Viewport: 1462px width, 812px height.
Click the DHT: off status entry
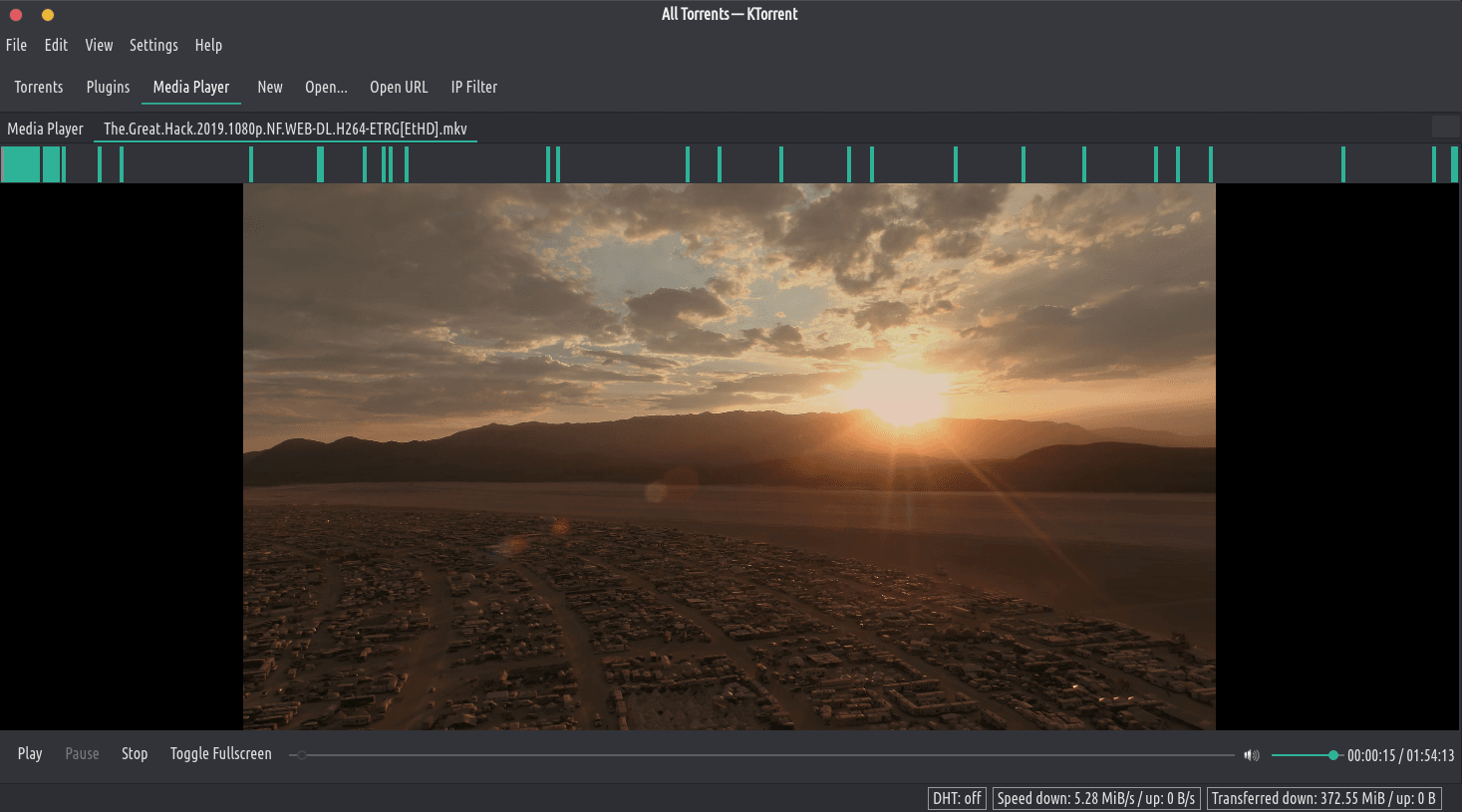pyautogui.click(x=957, y=798)
